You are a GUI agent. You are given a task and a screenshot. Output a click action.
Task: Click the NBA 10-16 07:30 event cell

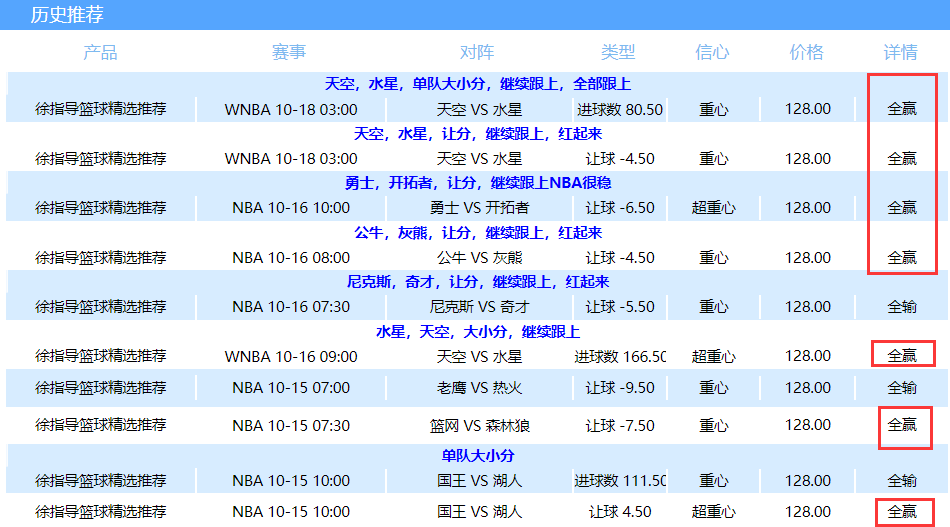291,307
